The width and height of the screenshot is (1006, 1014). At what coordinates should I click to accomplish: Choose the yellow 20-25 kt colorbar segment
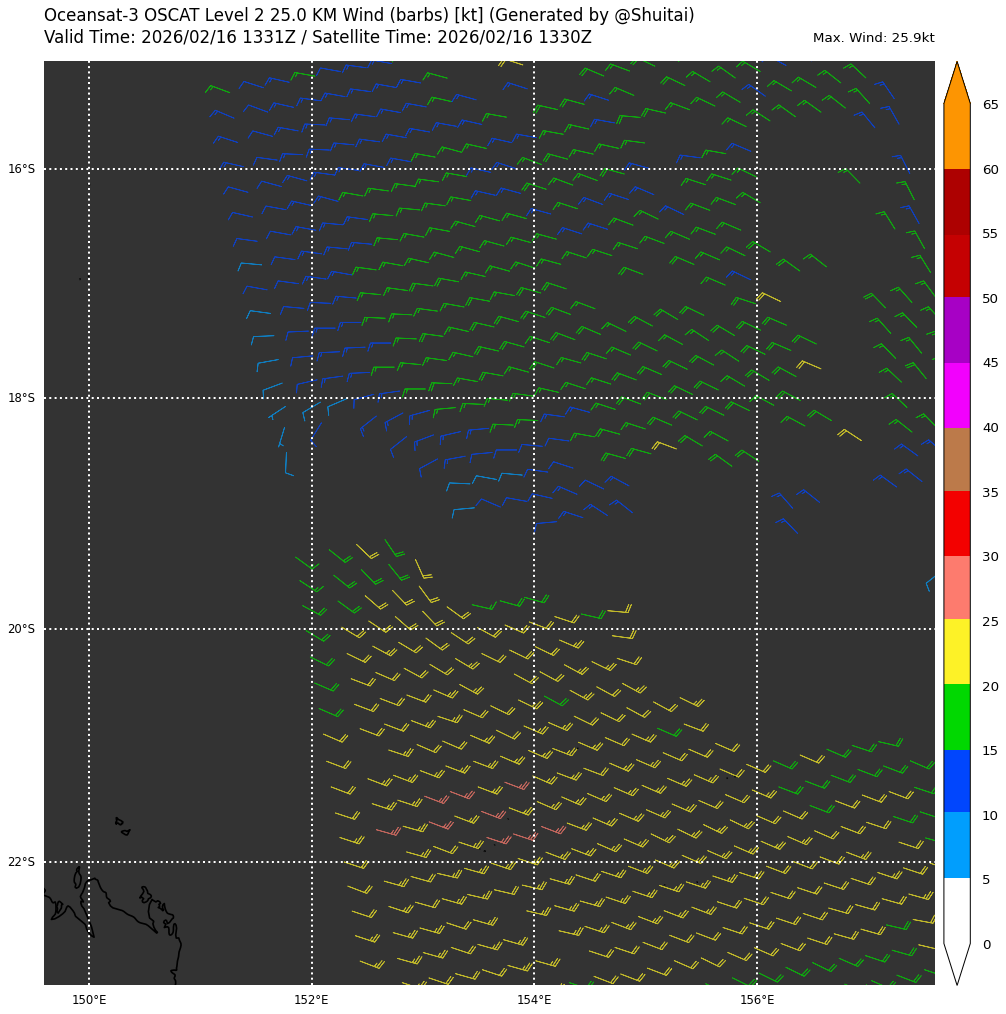click(956, 651)
